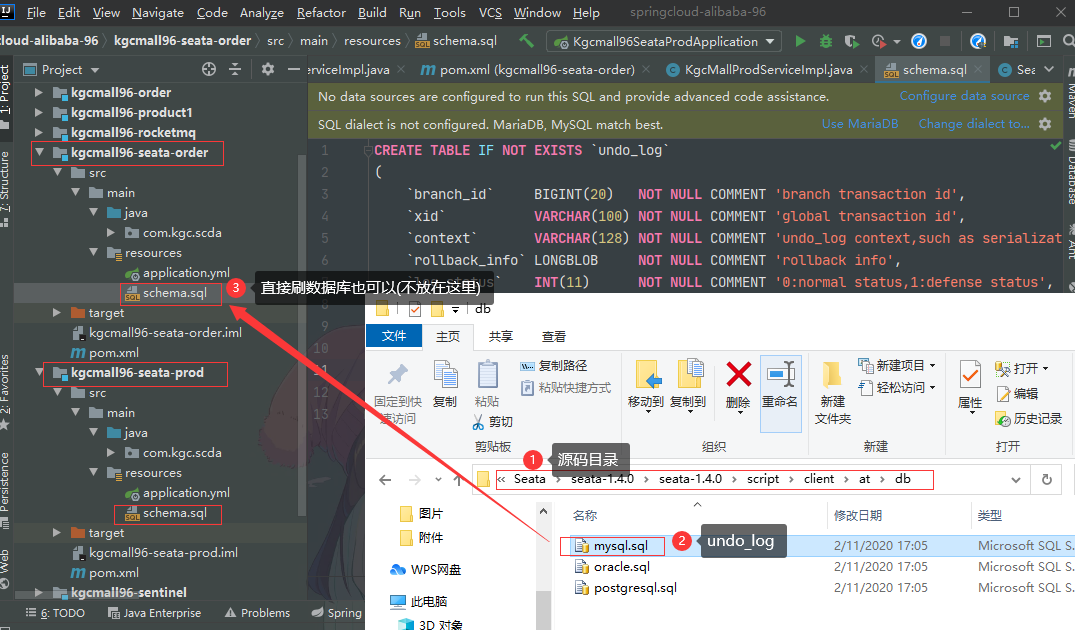The width and height of the screenshot is (1075, 630).
Task: Collapse the kgcmall96-seata-order module
Action: pyautogui.click(x=39, y=152)
